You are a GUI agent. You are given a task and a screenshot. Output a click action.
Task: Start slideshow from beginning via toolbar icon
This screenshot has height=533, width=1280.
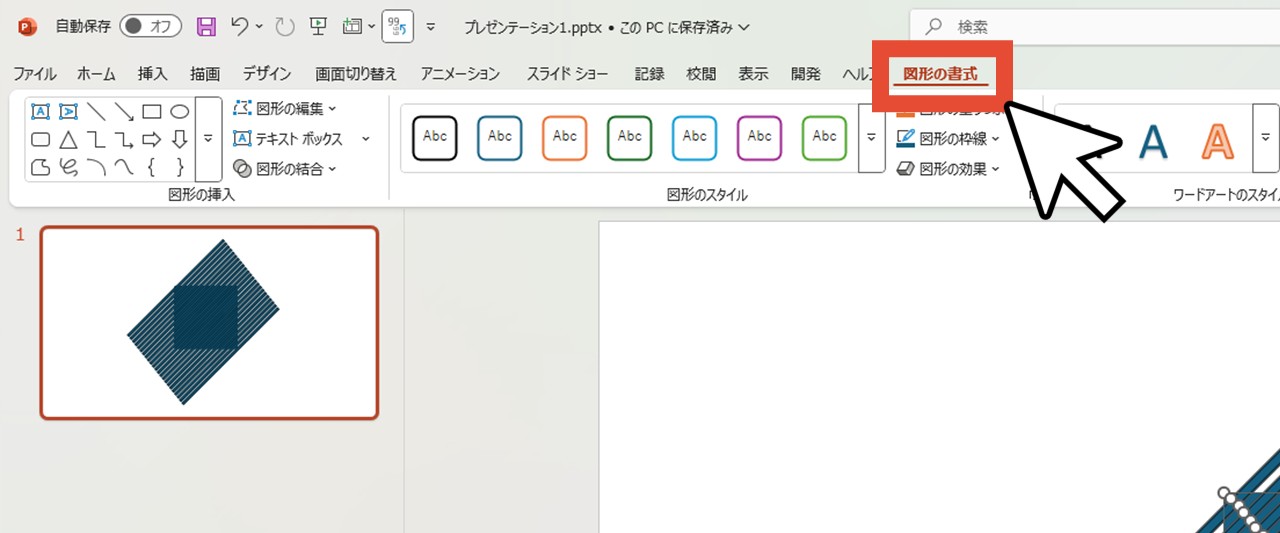click(318, 27)
